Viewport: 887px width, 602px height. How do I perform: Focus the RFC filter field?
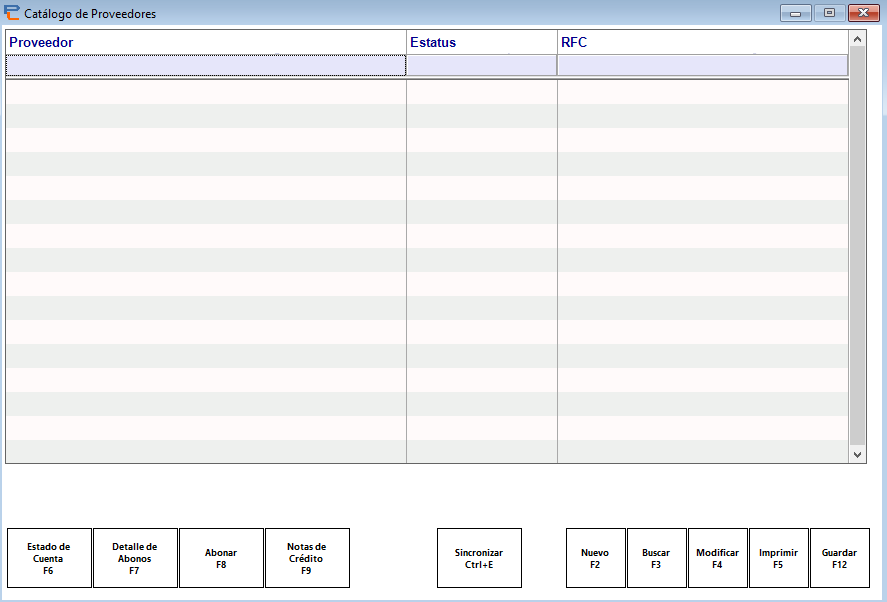tap(703, 66)
